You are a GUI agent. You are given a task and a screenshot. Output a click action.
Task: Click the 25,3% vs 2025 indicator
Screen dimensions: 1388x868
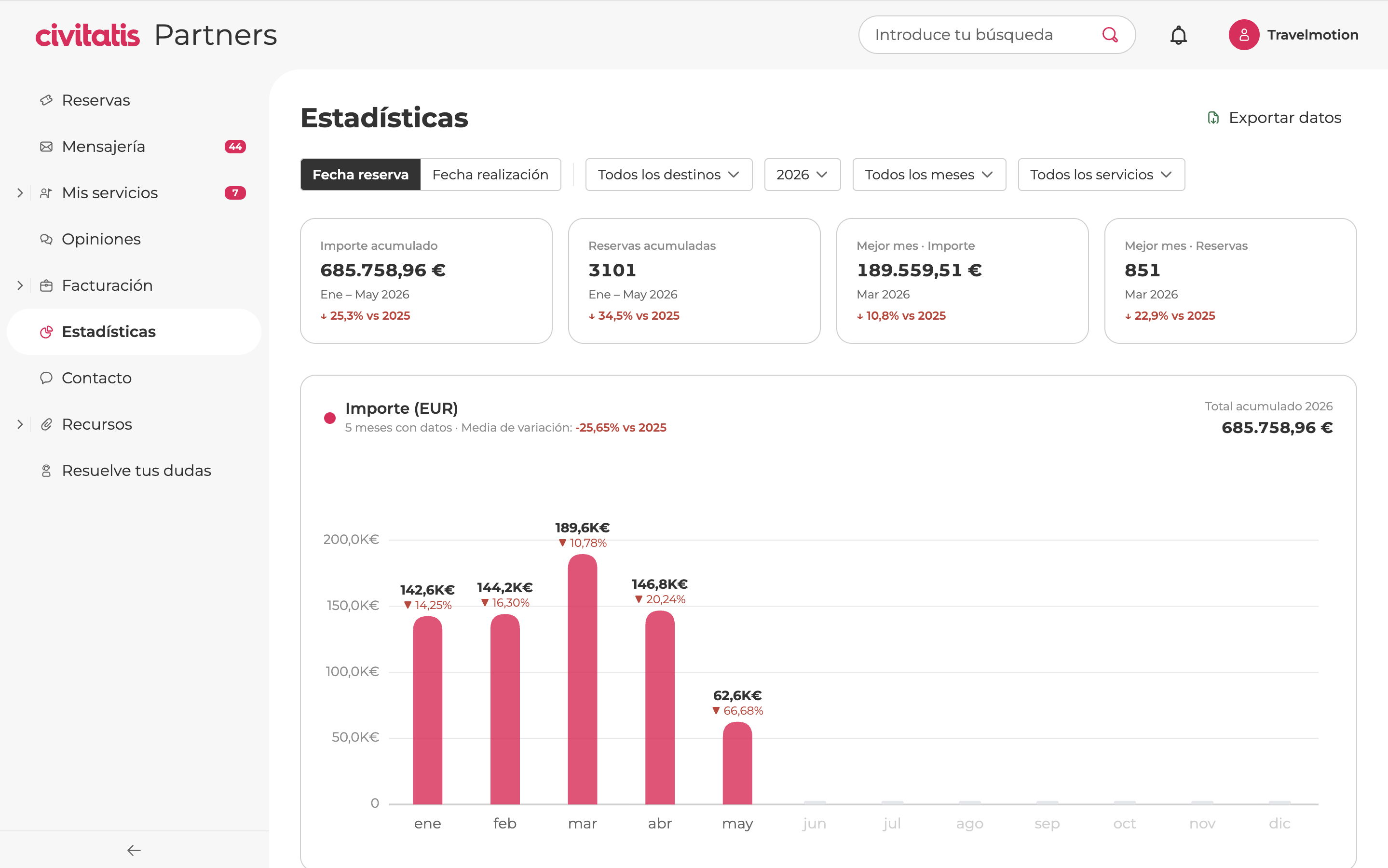click(365, 316)
